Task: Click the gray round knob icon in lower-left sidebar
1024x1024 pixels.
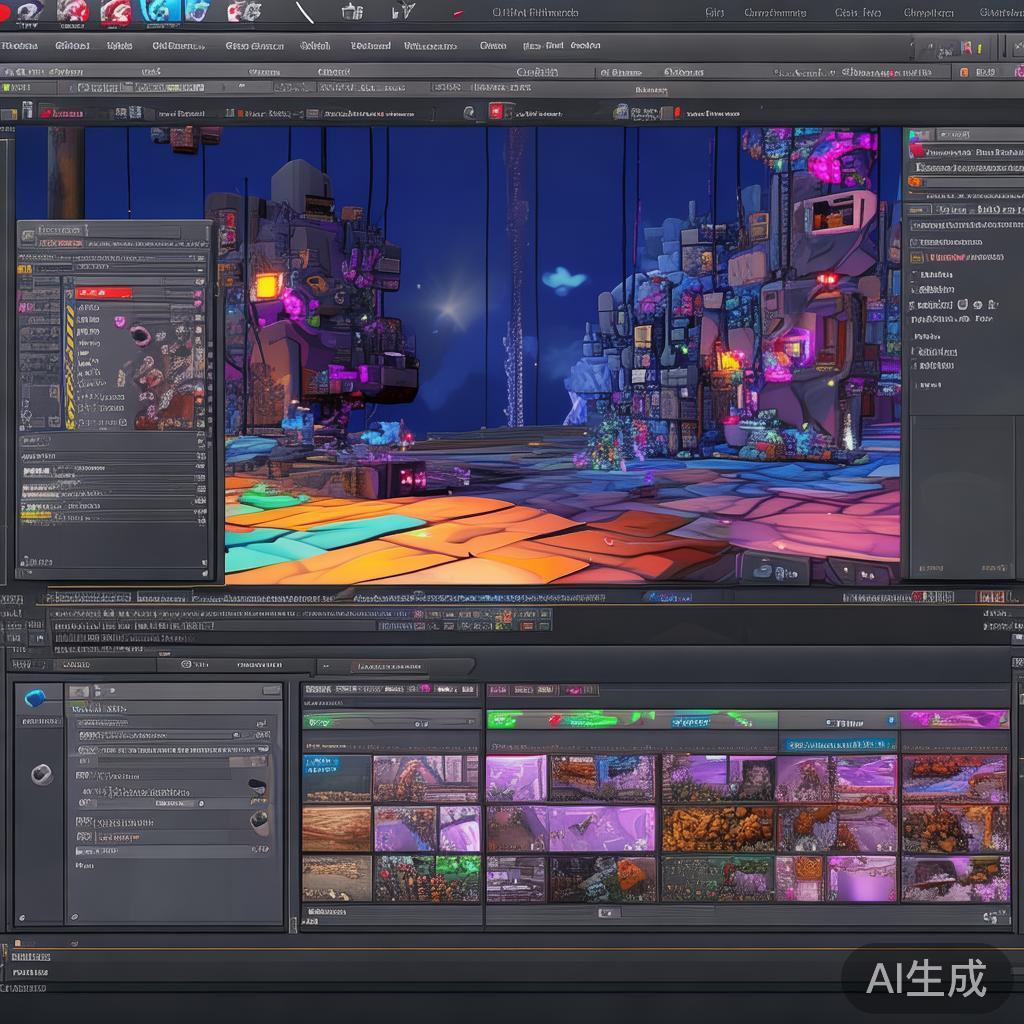Action: click(x=41, y=773)
